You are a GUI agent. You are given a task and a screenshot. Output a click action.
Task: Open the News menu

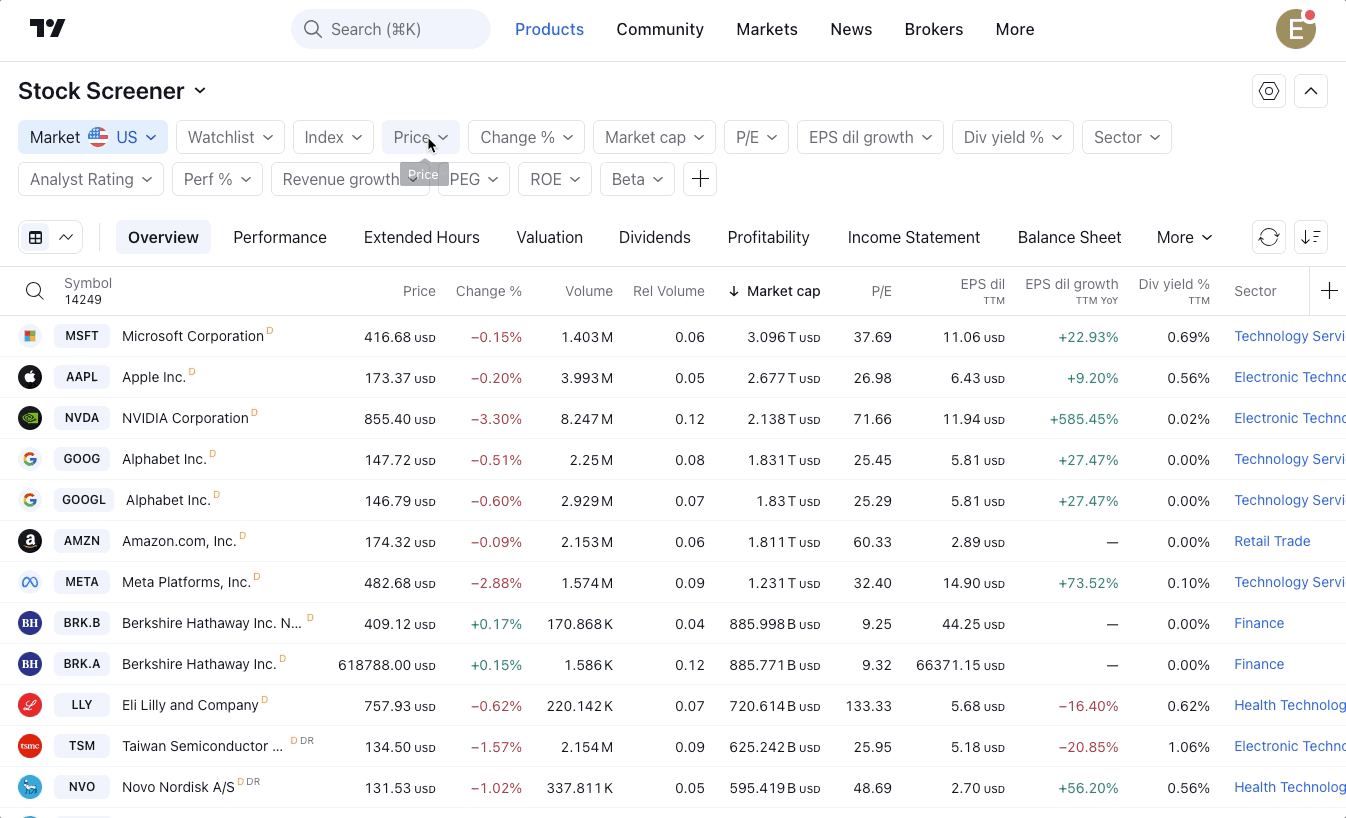point(851,29)
